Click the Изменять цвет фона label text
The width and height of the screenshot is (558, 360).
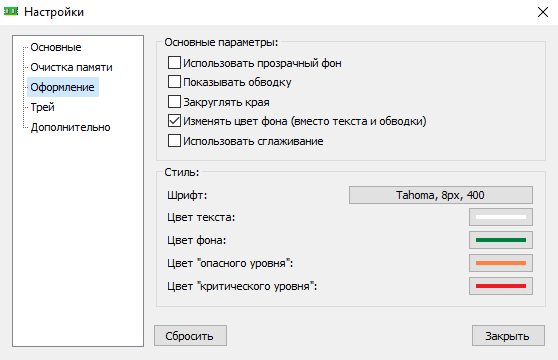[x=235, y=121]
